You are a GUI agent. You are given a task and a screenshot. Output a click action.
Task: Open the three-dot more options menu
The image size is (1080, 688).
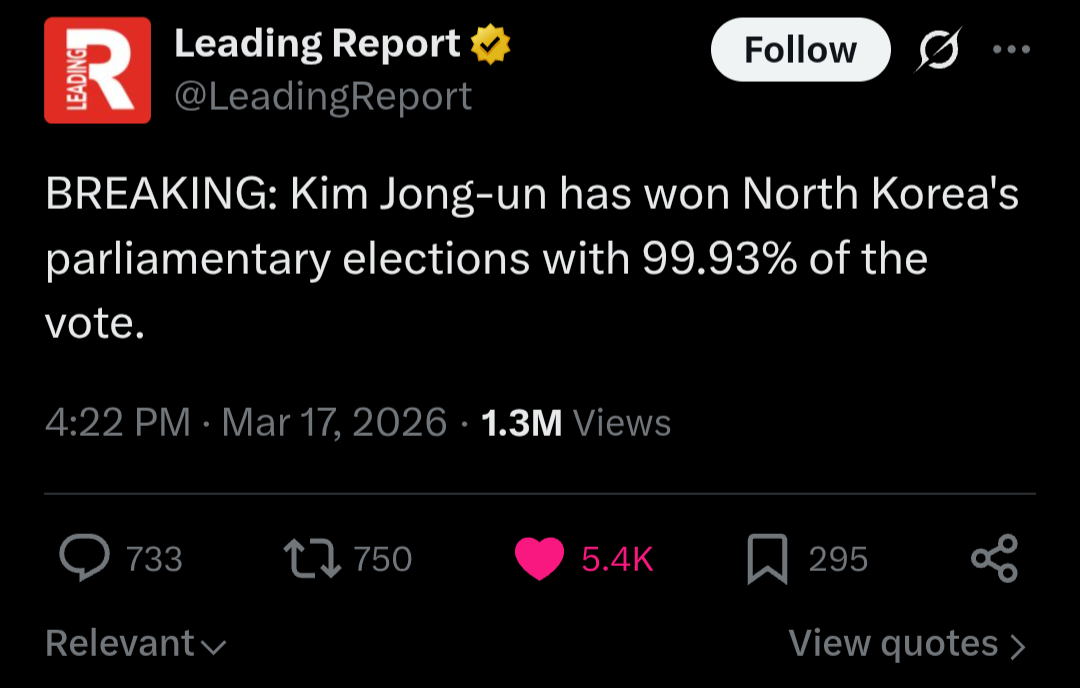[x=1012, y=49]
